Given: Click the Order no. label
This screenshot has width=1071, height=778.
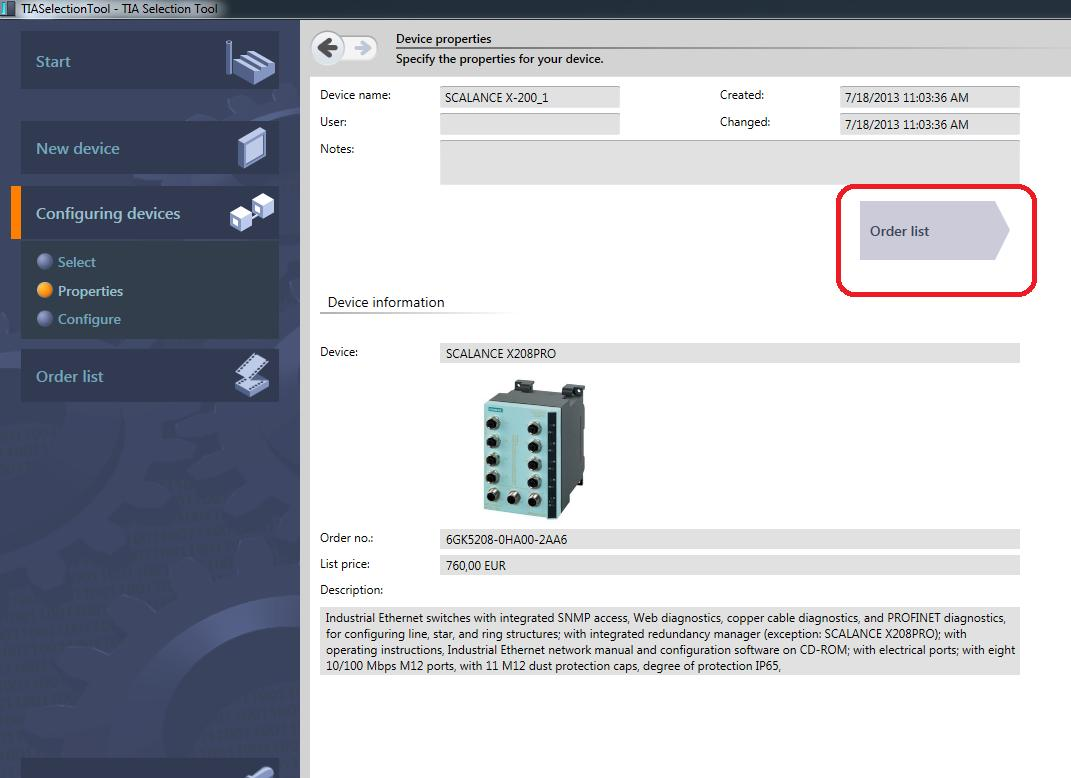Looking at the screenshot, I should (346, 538).
